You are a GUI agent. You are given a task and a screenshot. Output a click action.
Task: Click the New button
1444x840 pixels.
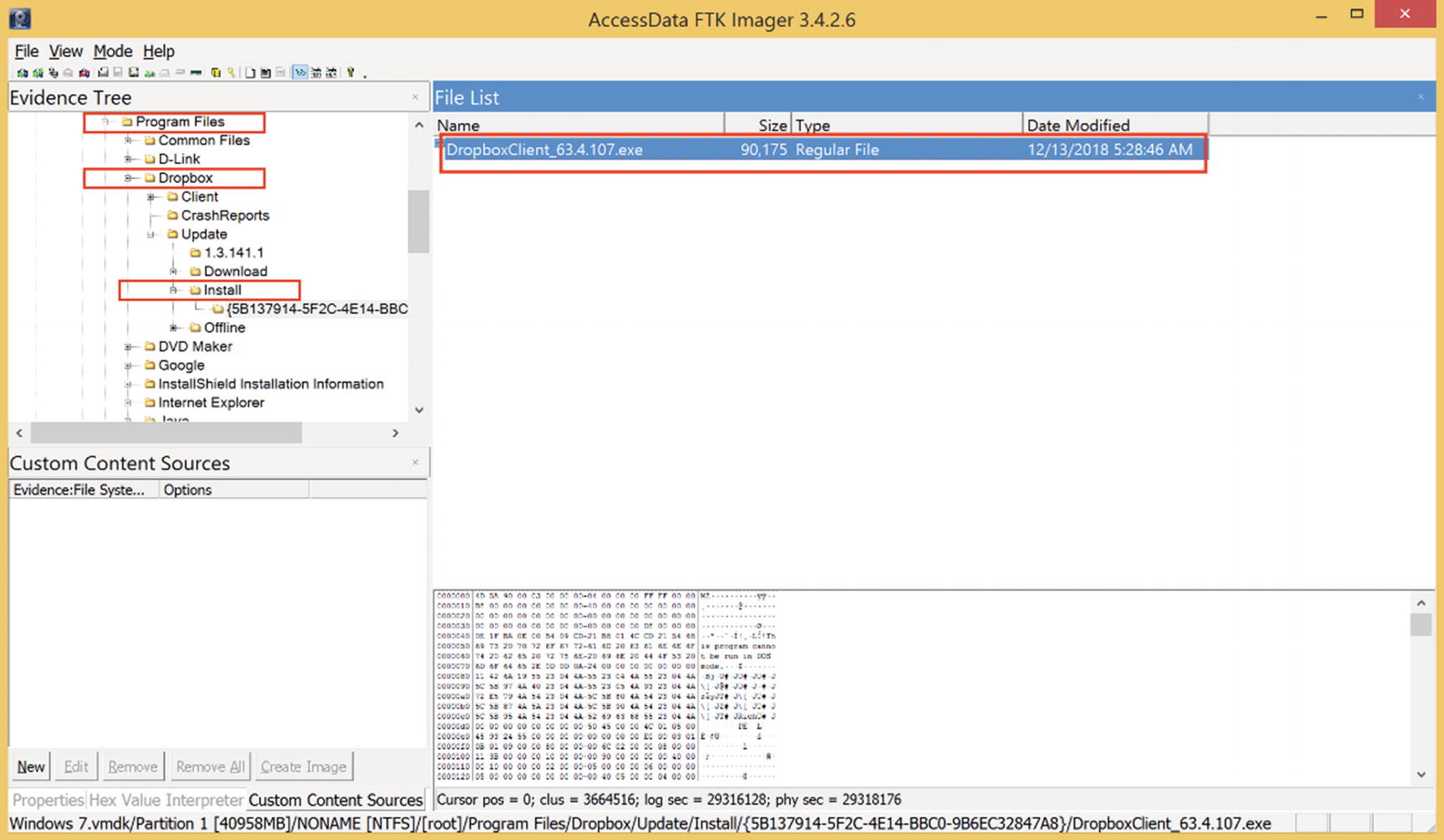(31, 766)
